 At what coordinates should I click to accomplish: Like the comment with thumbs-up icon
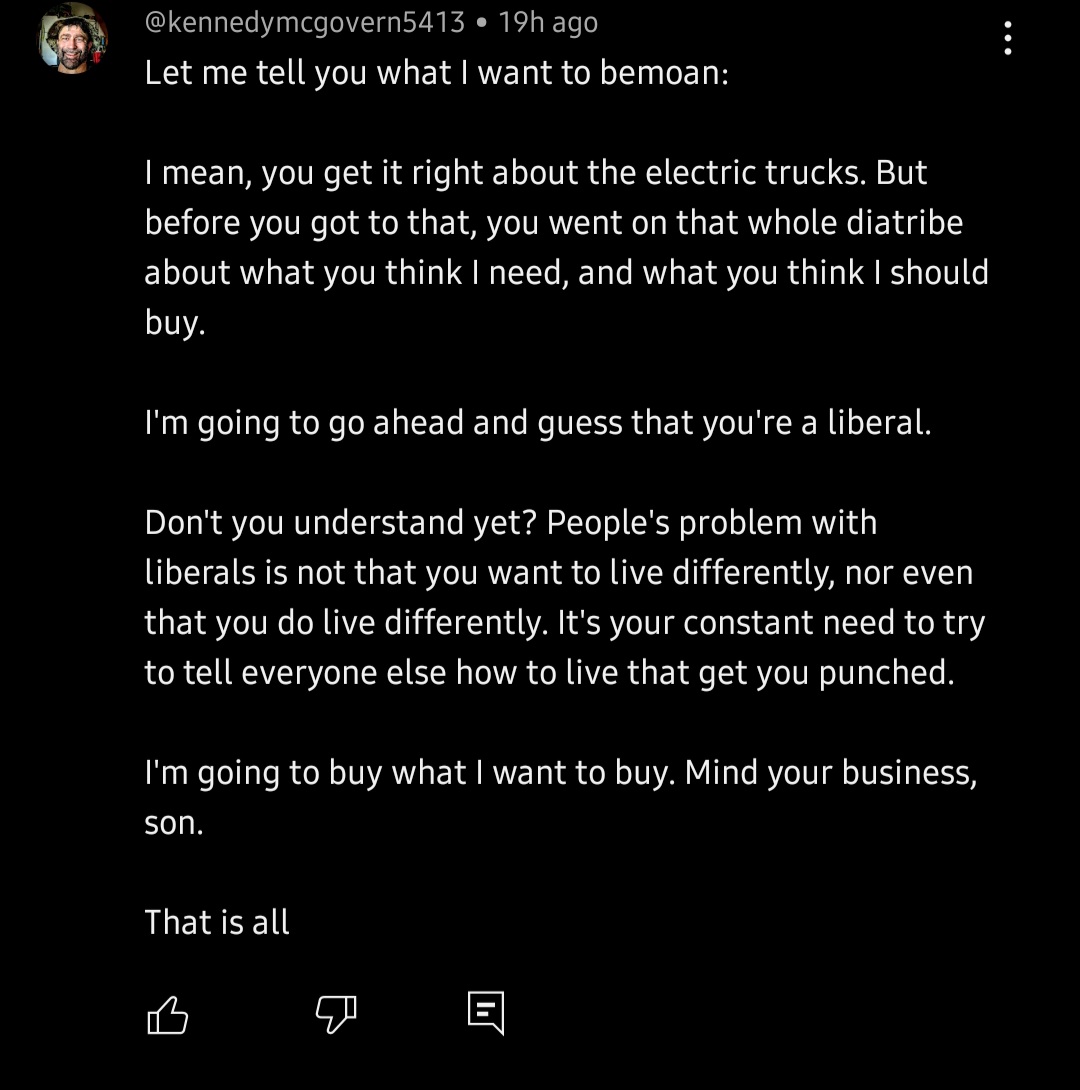(167, 1015)
